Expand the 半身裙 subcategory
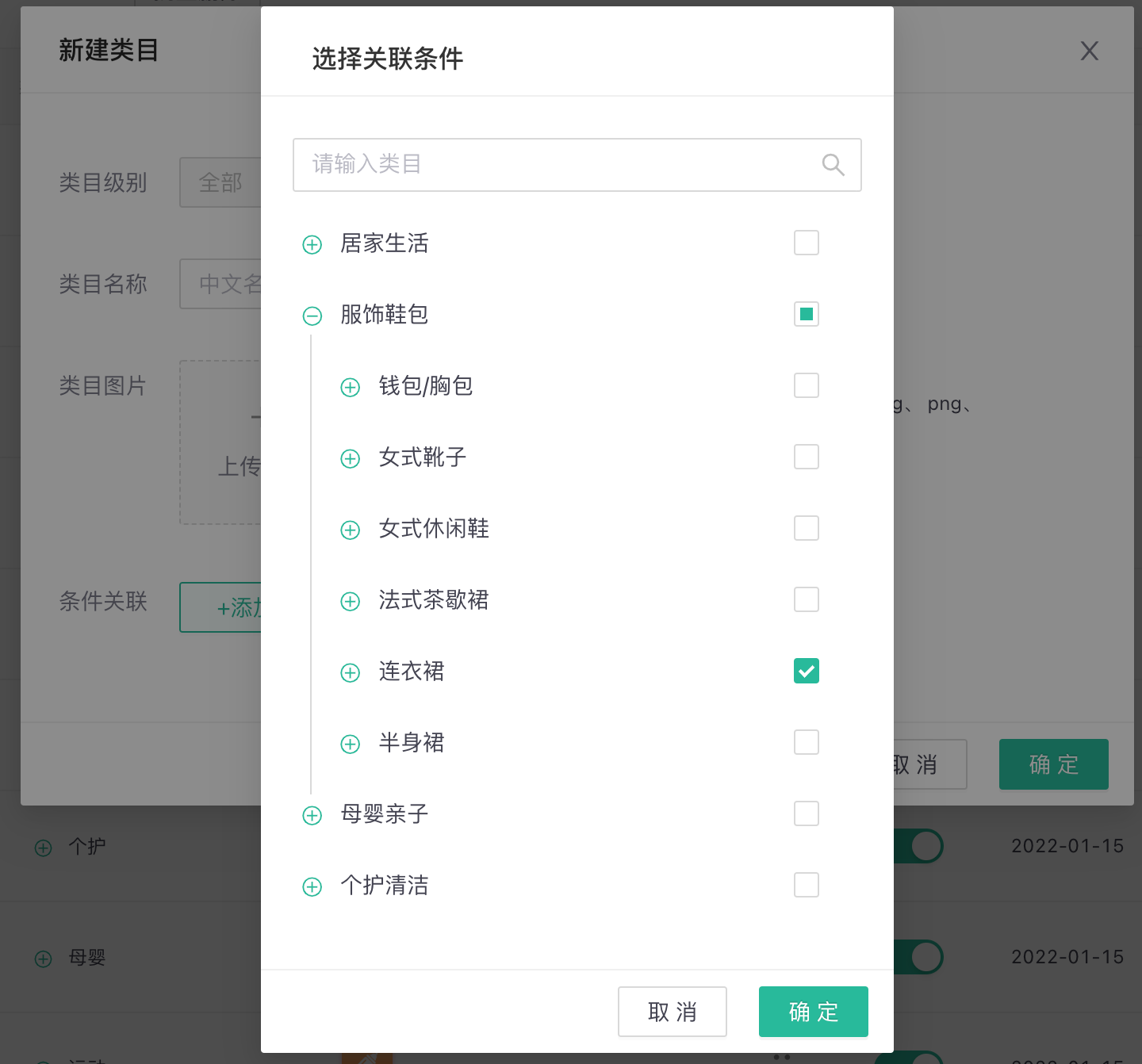This screenshot has width=1142, height=1064. pos(351,744)
